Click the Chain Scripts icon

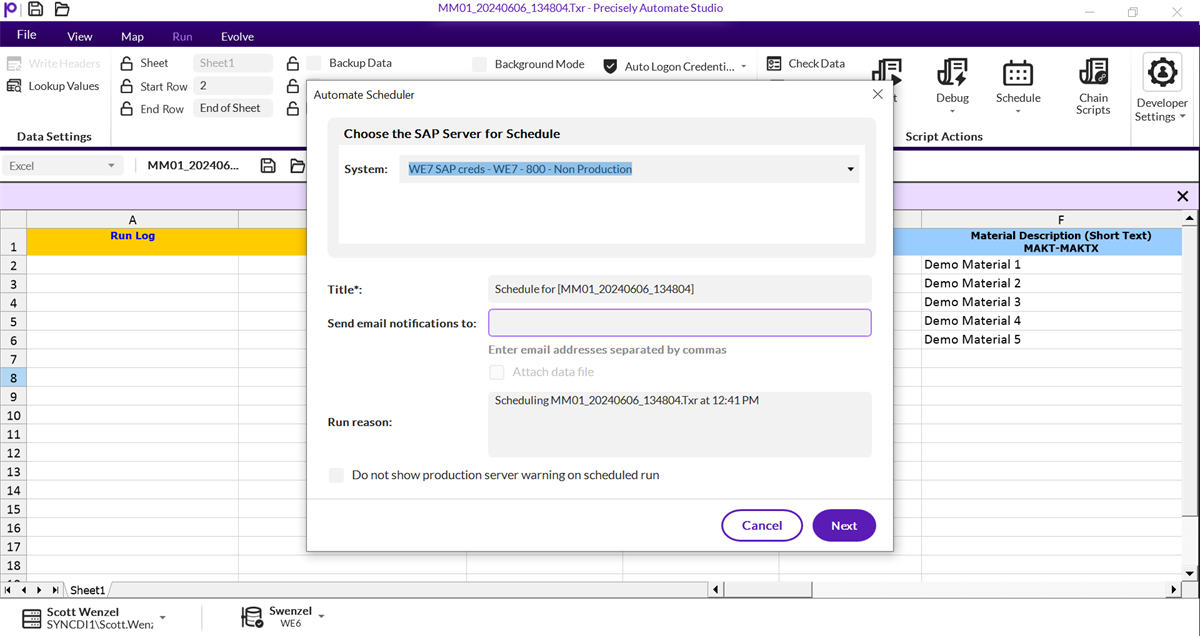click(x=1093, y=72)
